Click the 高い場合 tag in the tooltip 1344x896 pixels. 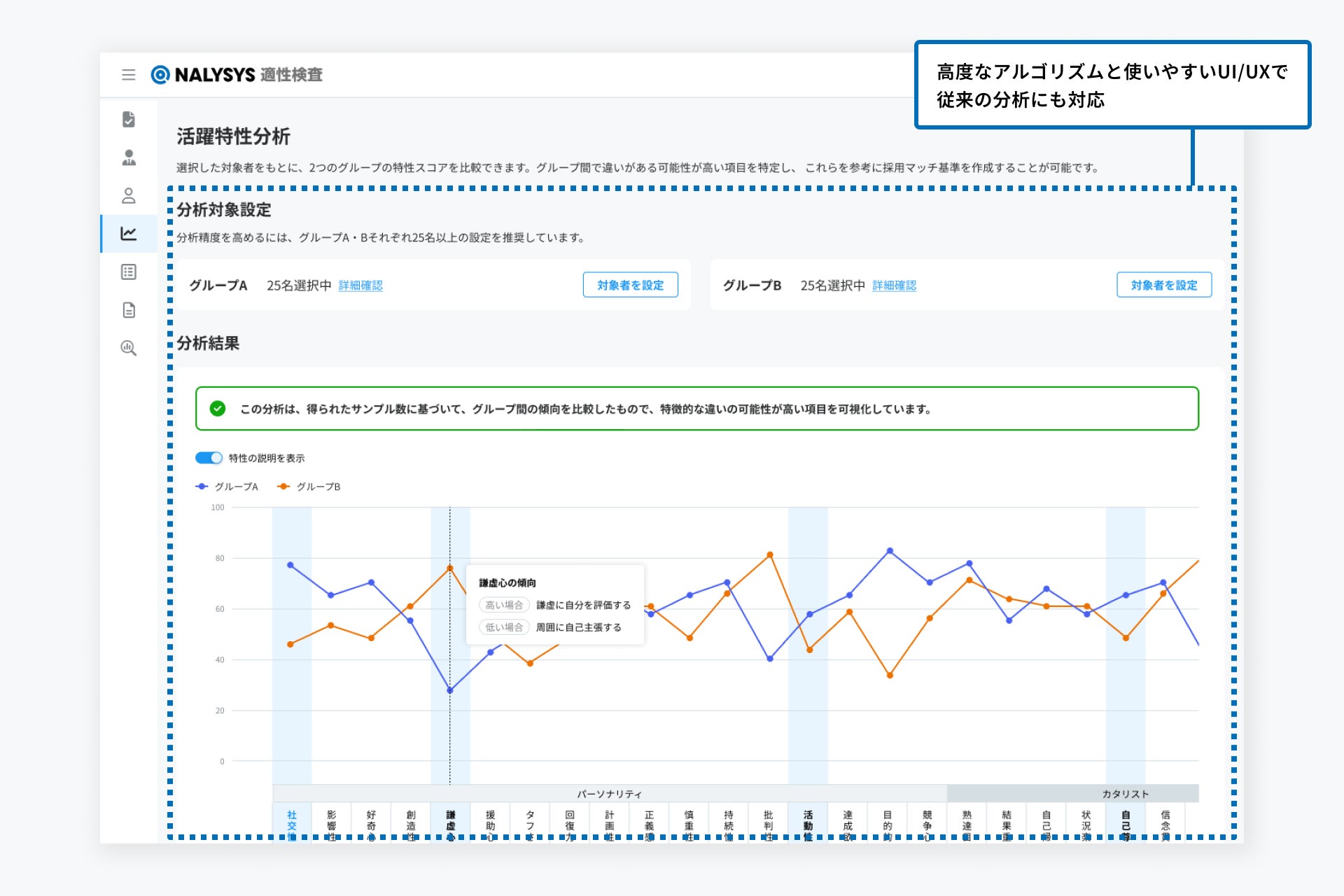504,605
